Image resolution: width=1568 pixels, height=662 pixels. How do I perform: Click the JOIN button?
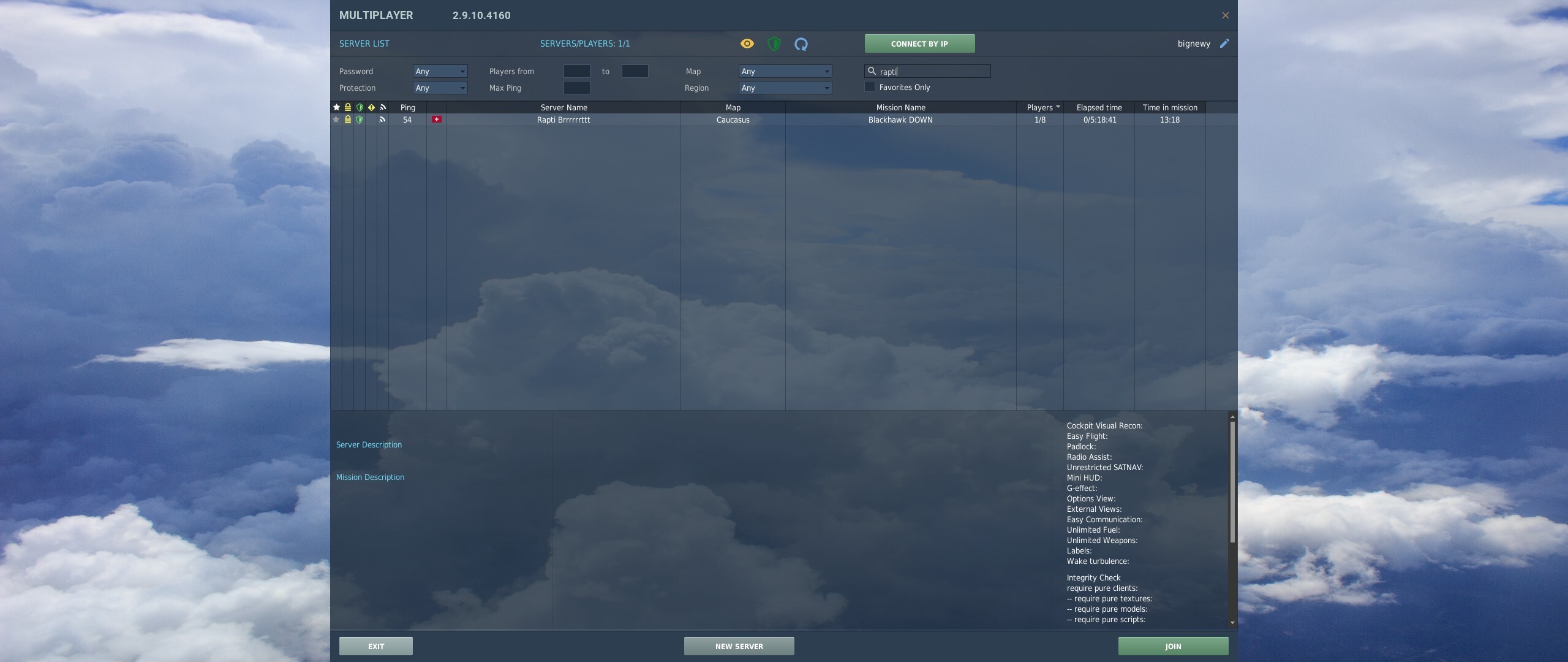click(x=1173, y=646)
